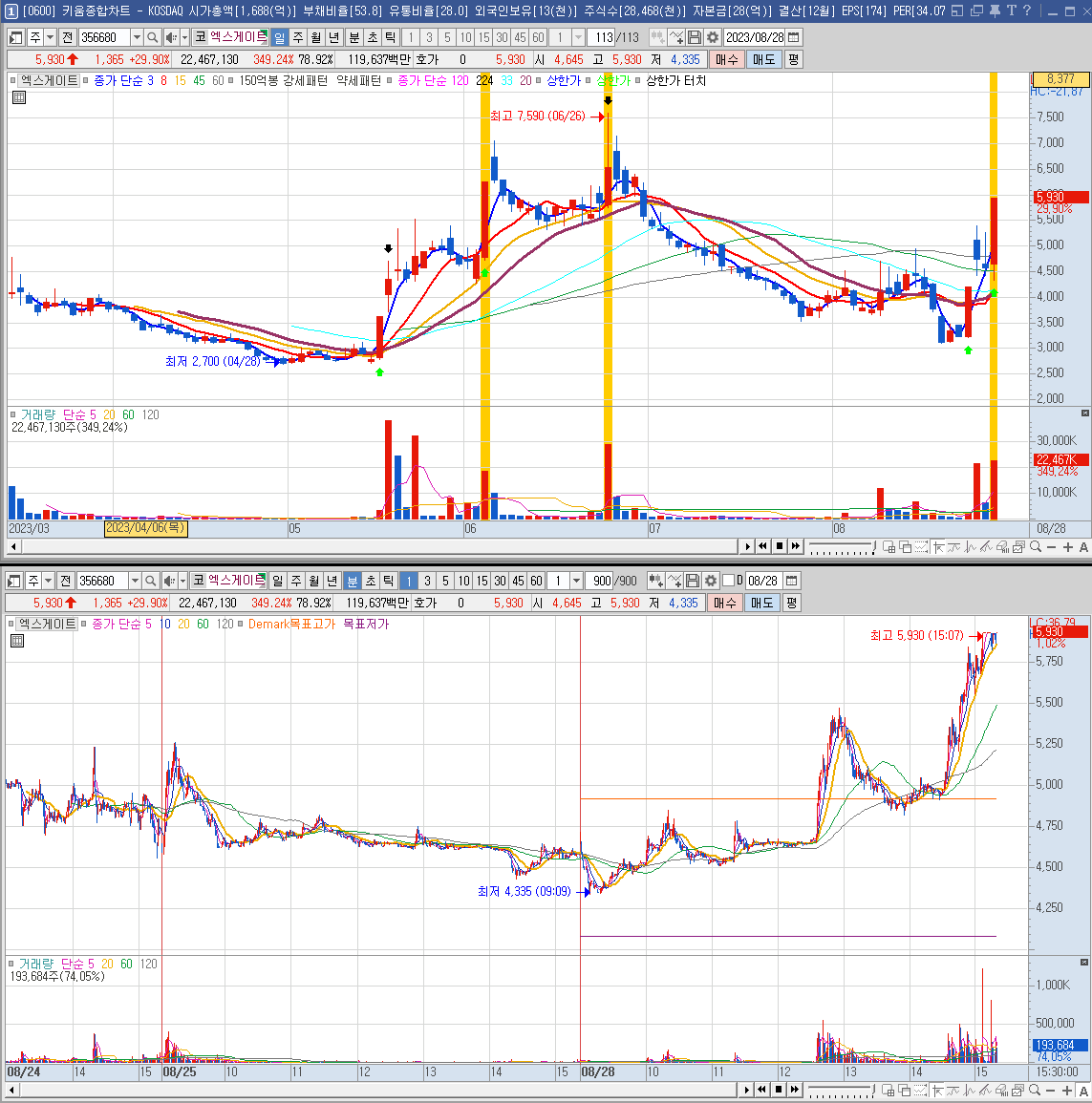1092x1103 pixels.
Task: Close the lower volume panel with its x icon
Action: click(x=1084, y=962)
